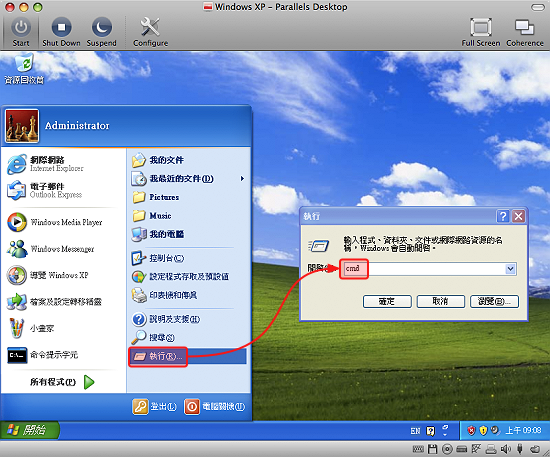Open Help and Support (說明及支援)
Viewport: 550px width, 457px height.
click(x=166, y=319)
